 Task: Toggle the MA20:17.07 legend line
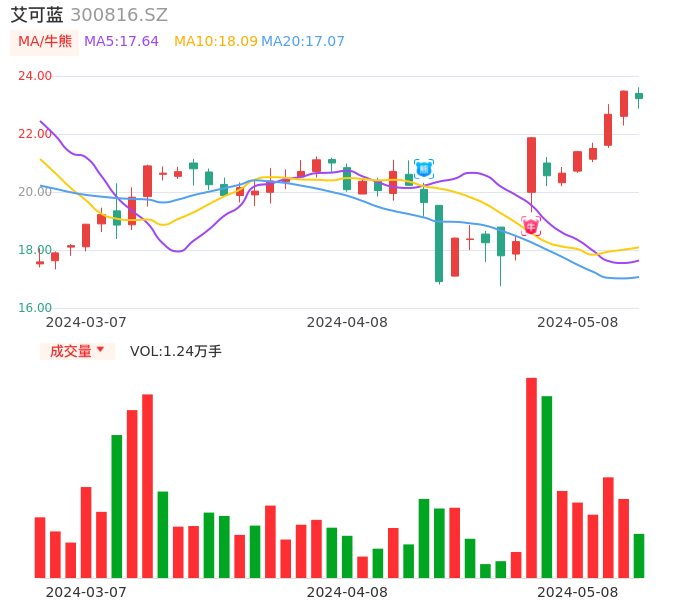[303, 42]
